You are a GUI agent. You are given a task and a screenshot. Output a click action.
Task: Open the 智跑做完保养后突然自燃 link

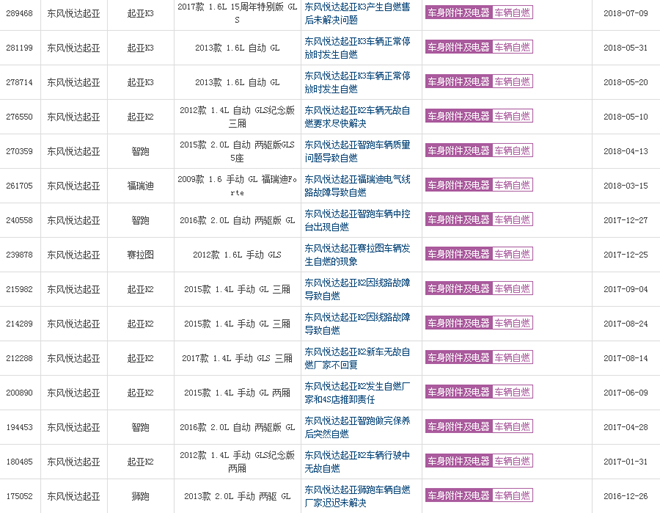[x=357, y=427]
